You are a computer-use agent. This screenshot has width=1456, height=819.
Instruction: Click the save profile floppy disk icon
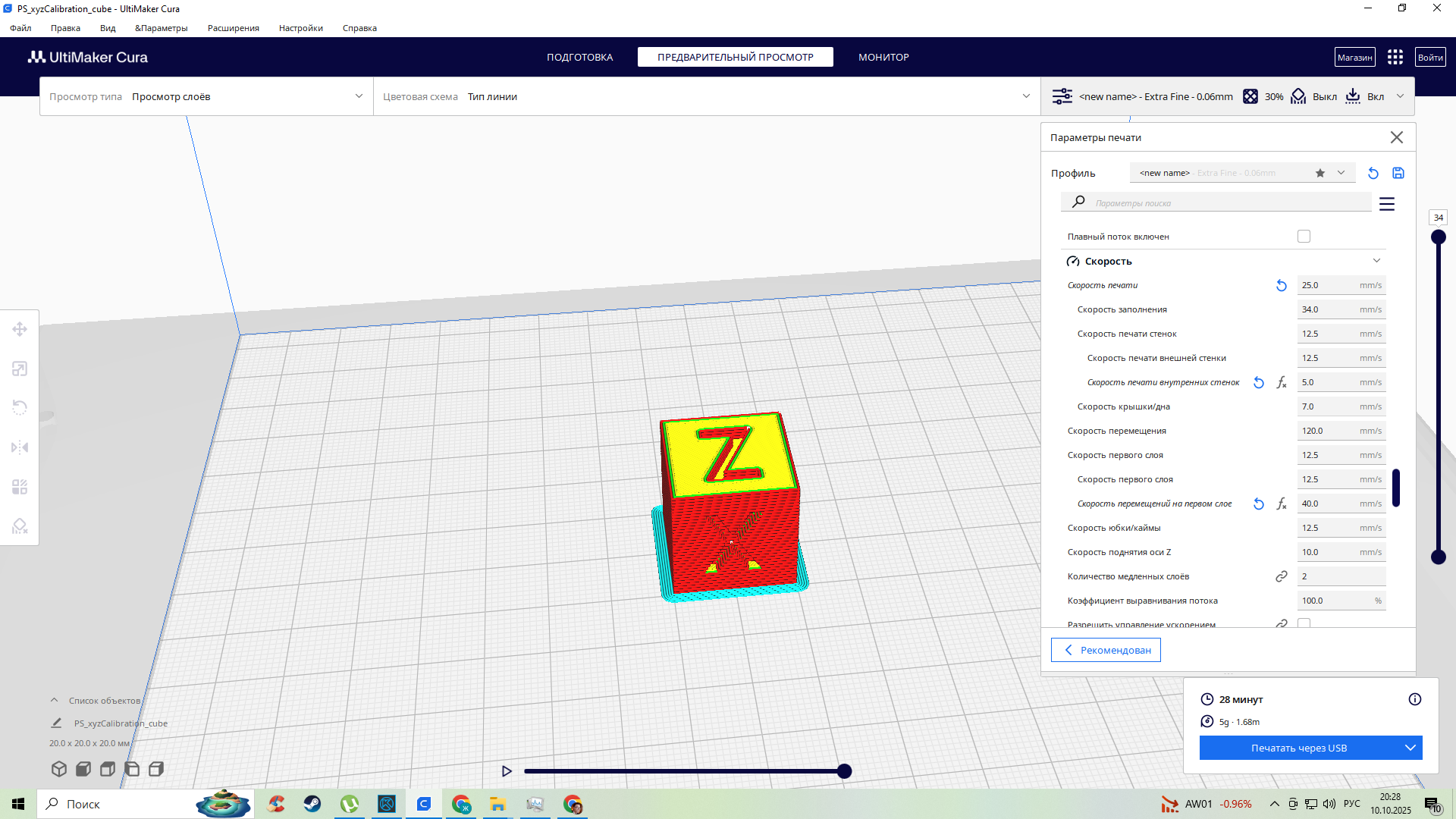point(1398,173)
